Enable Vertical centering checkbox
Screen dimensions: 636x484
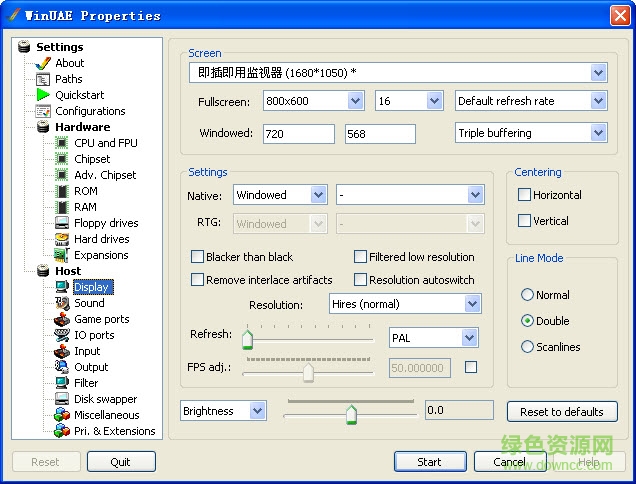pos(524,221)
